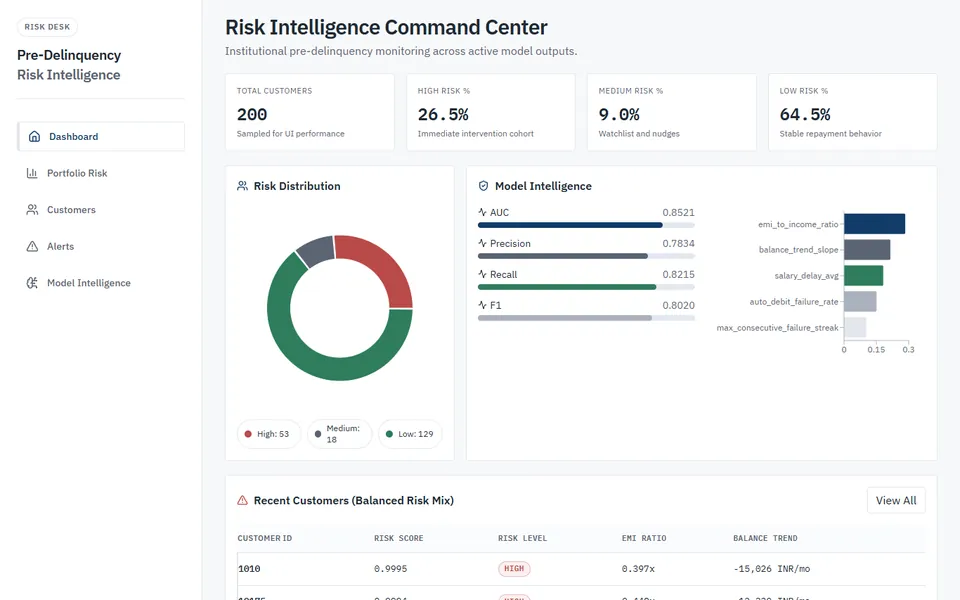960x600 pixels.
Task: Click the Recall progress bar
Action: coord(586,287)
